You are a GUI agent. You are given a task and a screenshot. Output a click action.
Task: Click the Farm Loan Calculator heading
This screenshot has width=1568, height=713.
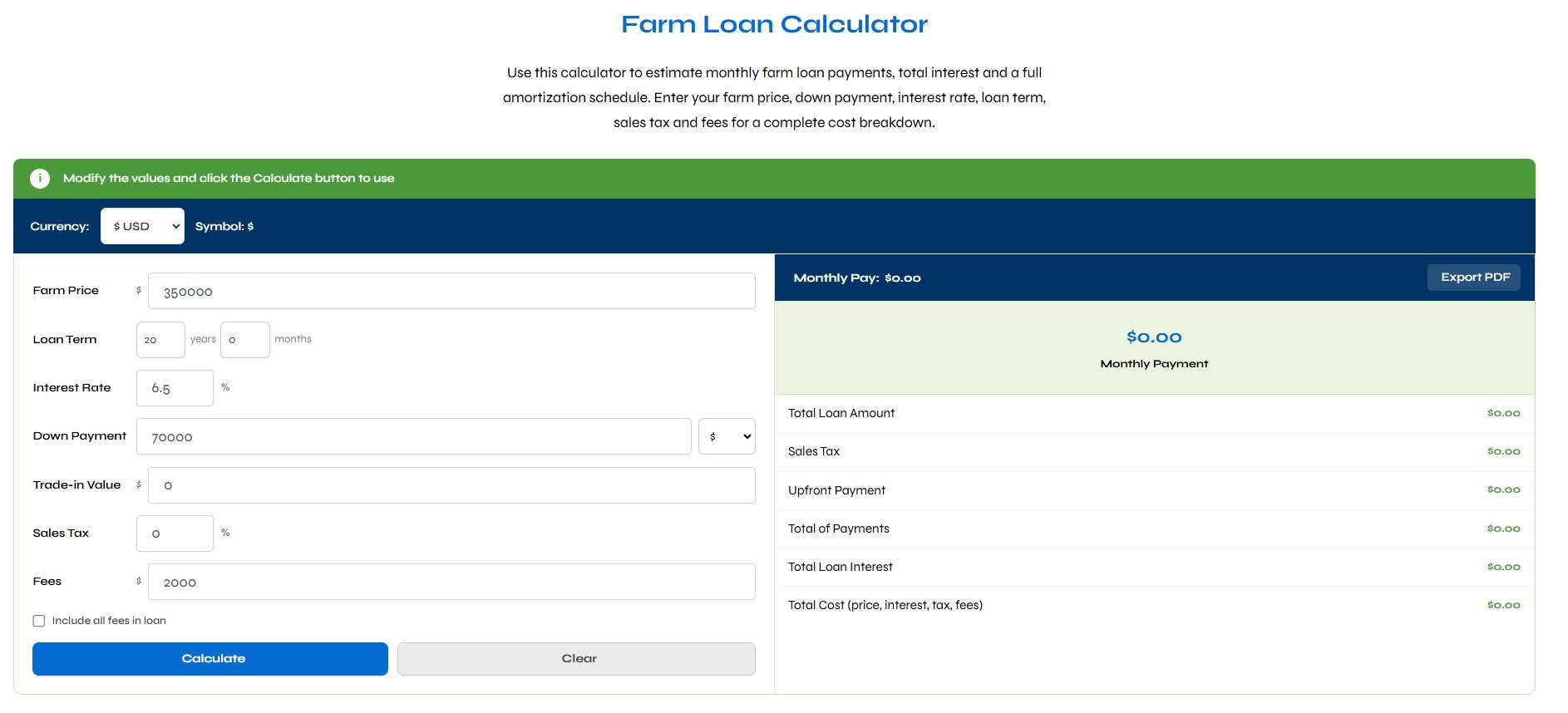click(774, 24)
